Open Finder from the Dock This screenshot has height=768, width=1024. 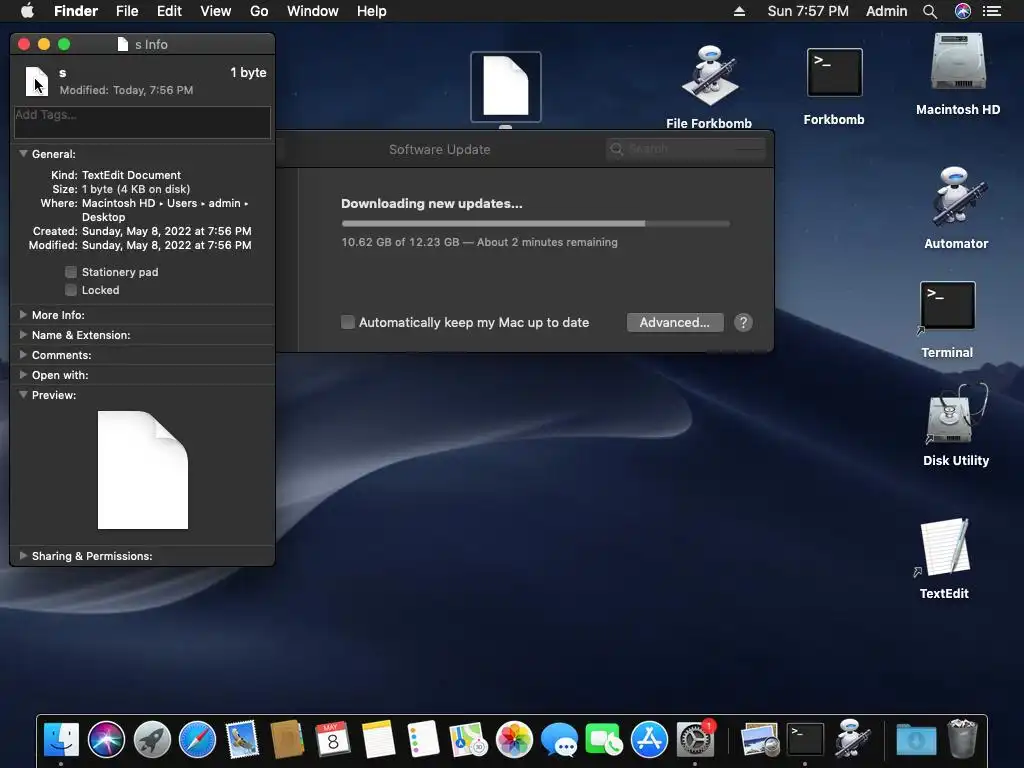(x=61, y=740)
